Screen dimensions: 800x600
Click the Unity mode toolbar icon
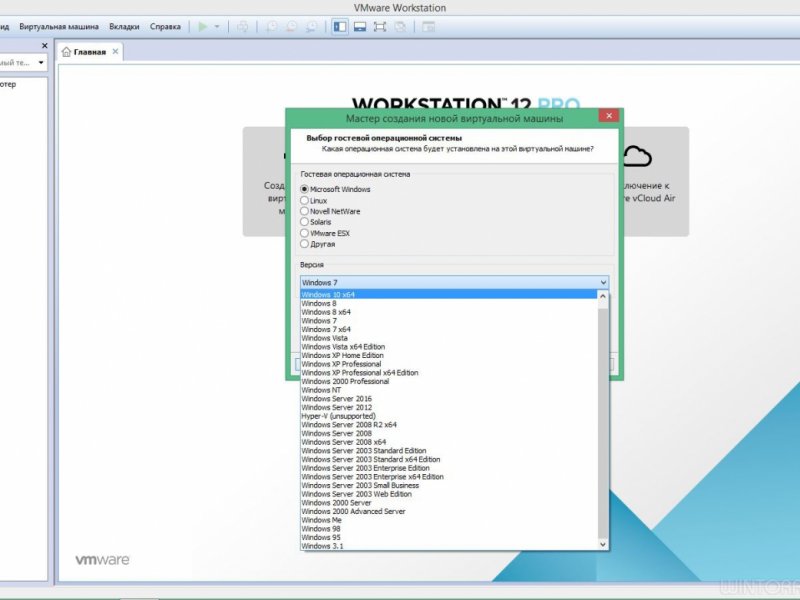401,27
